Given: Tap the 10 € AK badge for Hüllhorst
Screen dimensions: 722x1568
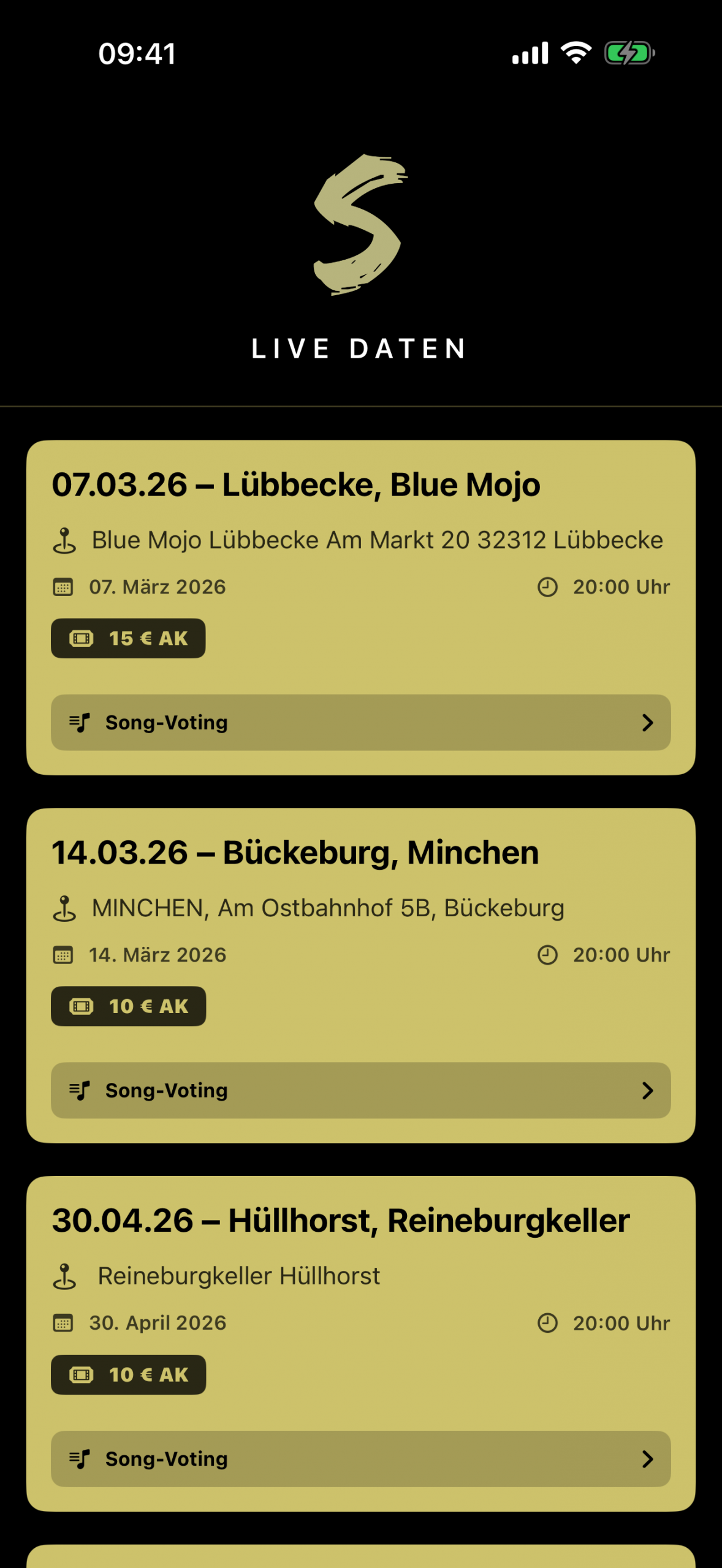Looking at the screenshot, I should [129, 1375].
